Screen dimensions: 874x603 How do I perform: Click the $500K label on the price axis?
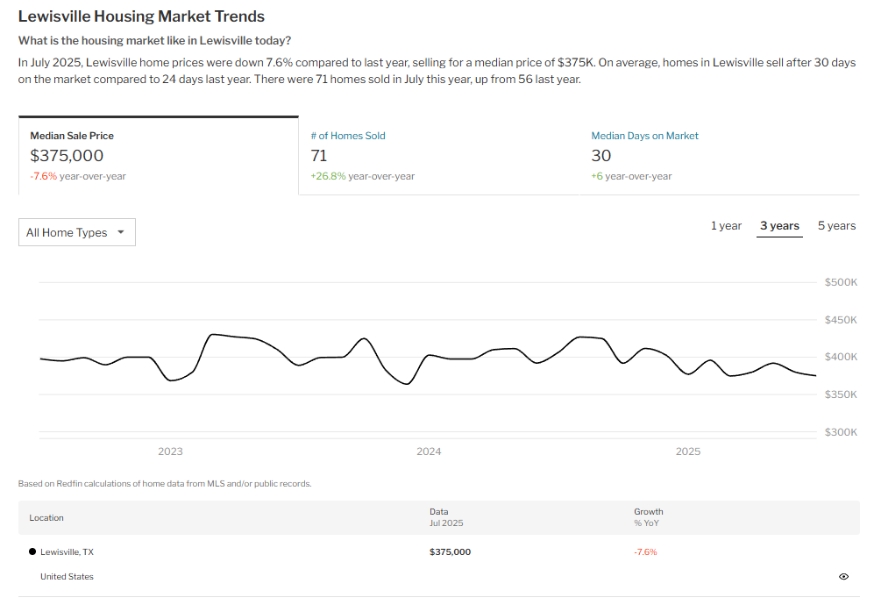(x=841, y=283)
